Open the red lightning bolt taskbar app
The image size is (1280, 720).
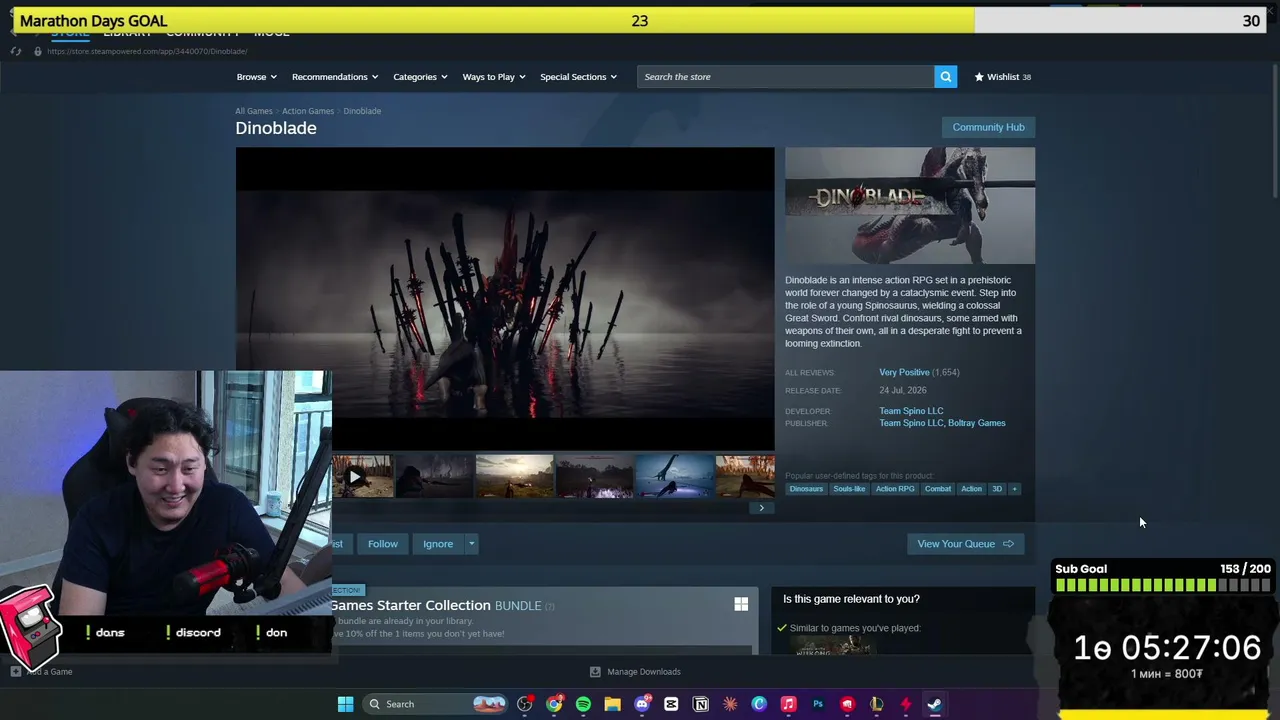coord(906,704)
